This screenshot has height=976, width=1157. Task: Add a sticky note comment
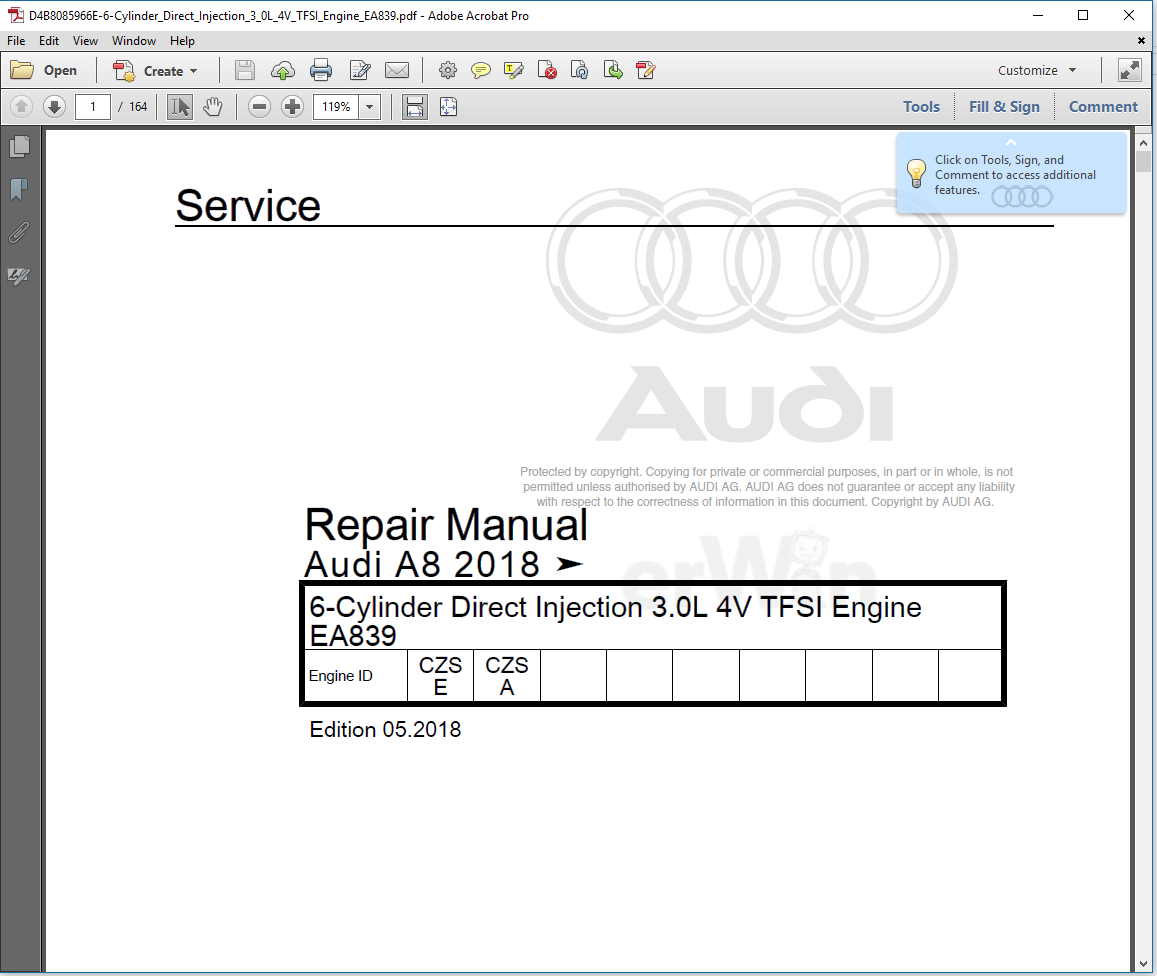(480, 71)
